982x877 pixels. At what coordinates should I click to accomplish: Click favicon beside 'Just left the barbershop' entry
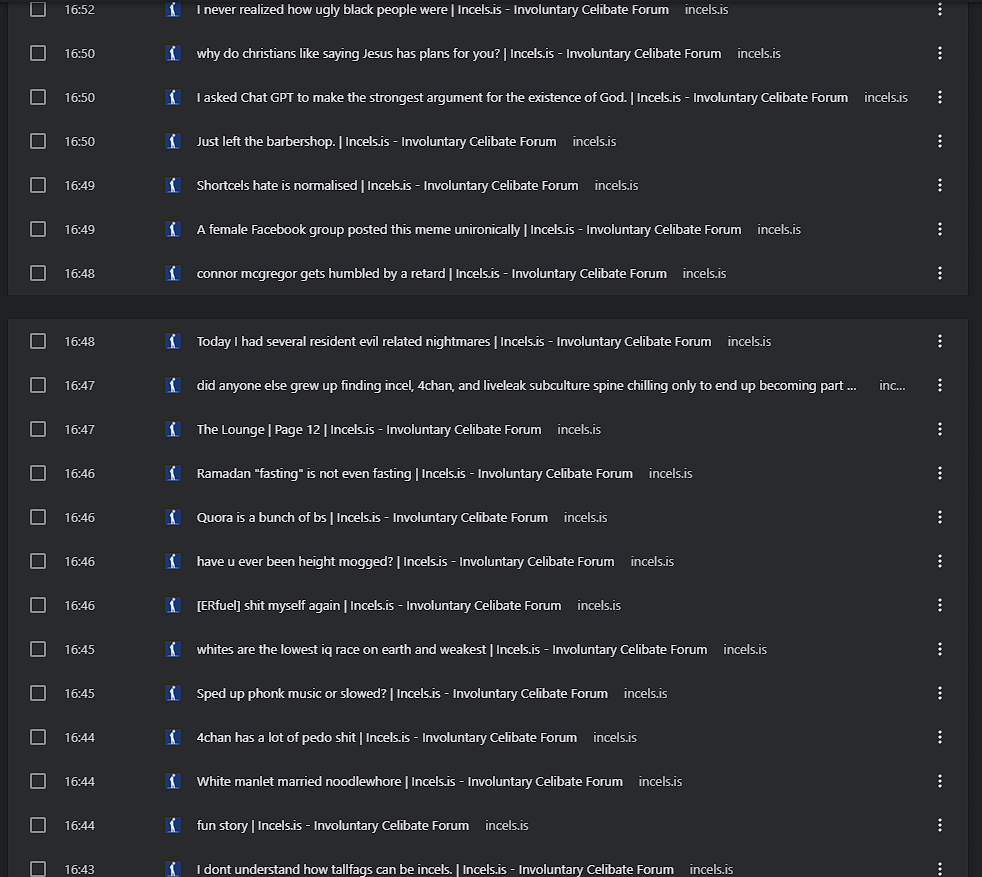pyautogui.click(x=173, y=141)
